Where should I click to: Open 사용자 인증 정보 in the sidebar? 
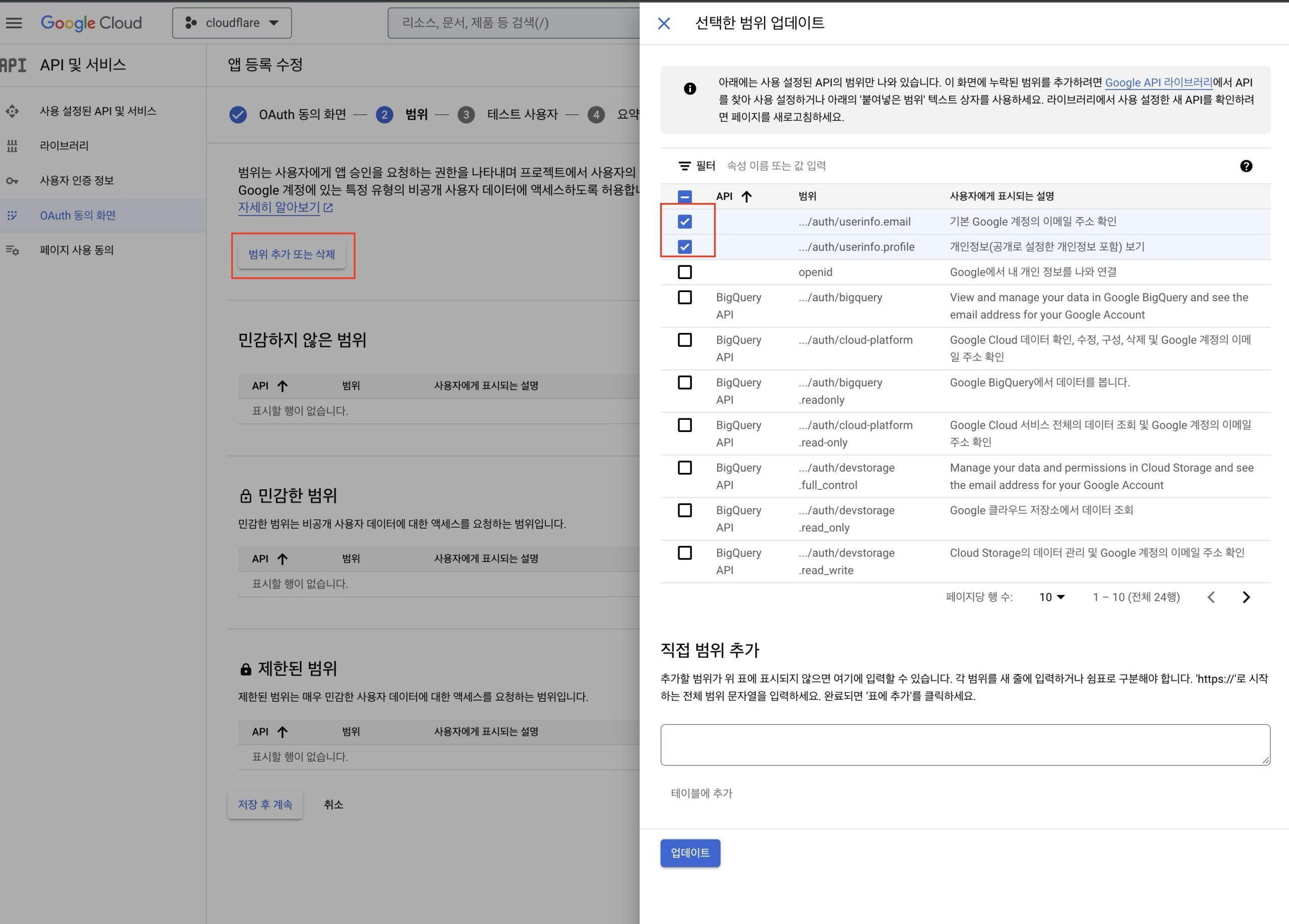tap(77, 181)
